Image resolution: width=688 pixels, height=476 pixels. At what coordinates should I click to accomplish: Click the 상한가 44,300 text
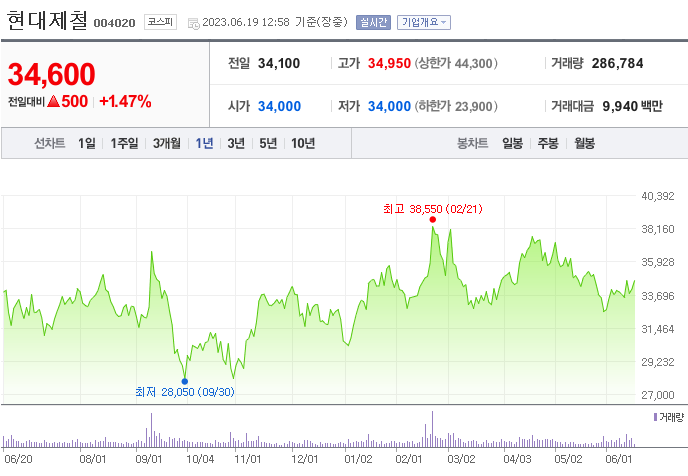pos(456,63)
